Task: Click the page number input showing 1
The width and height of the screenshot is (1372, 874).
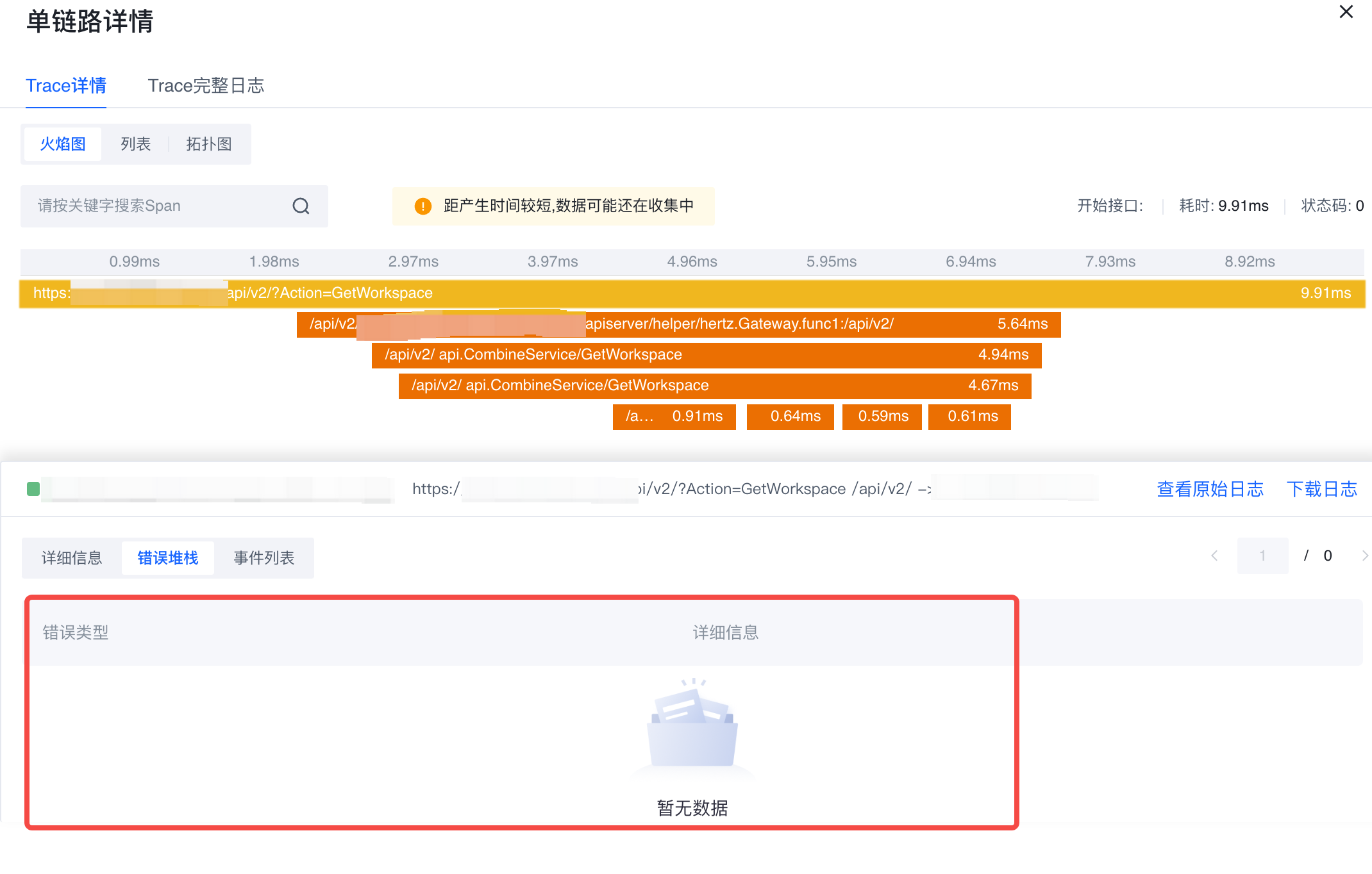Action: pyautogui.click(x=1262, y=556)
